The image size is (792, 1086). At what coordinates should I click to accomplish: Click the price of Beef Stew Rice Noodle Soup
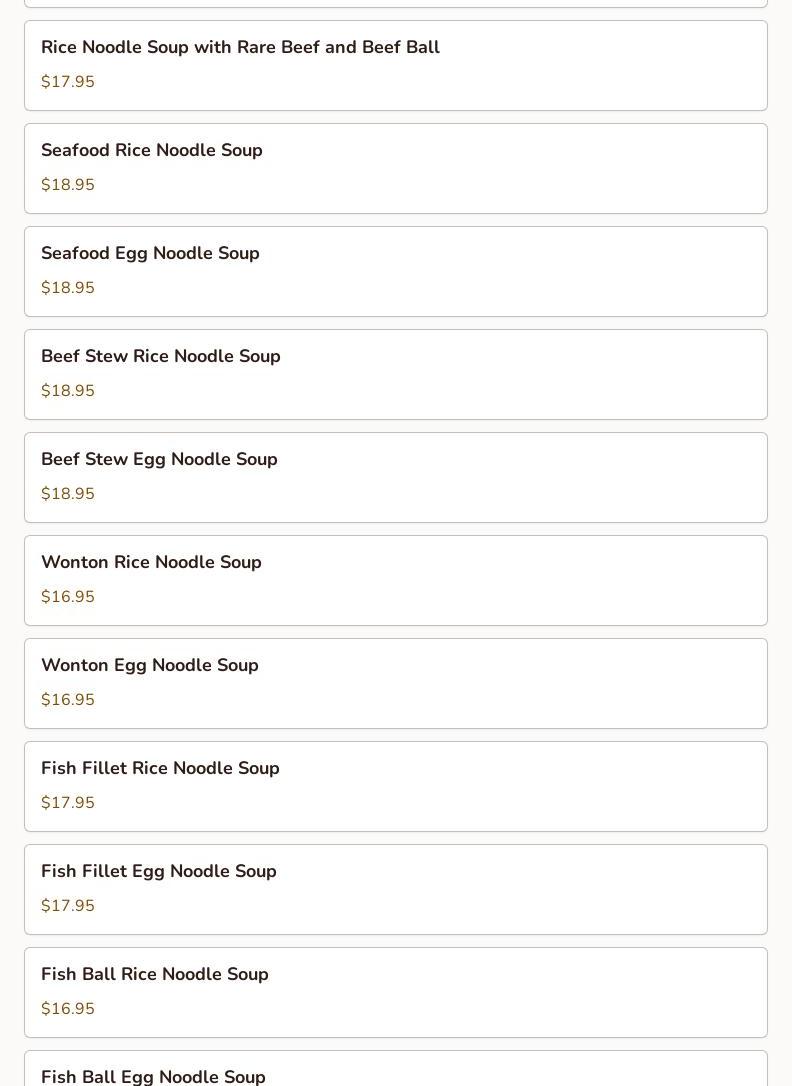click(x=68, y=391)
